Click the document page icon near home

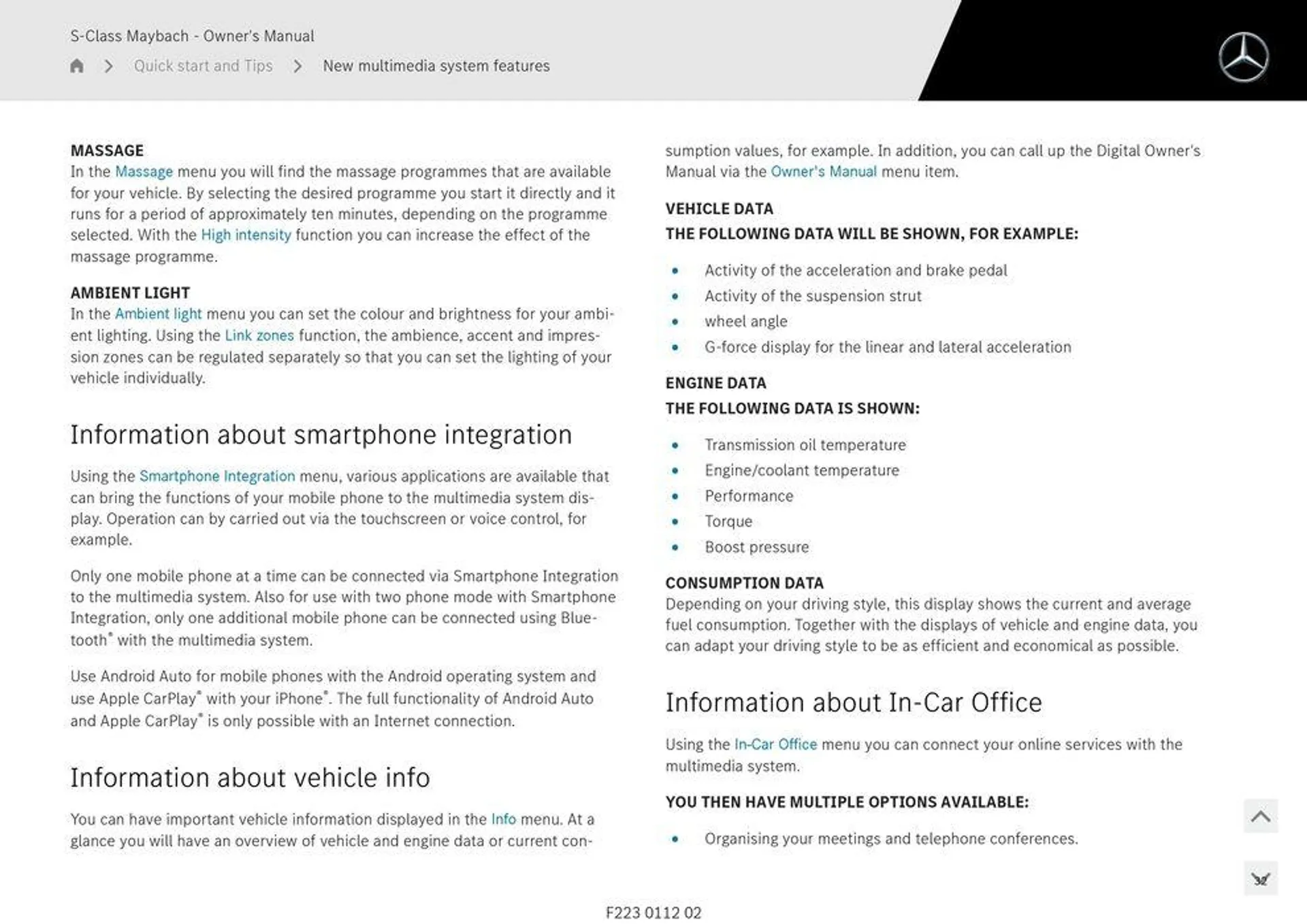point(77,66)
